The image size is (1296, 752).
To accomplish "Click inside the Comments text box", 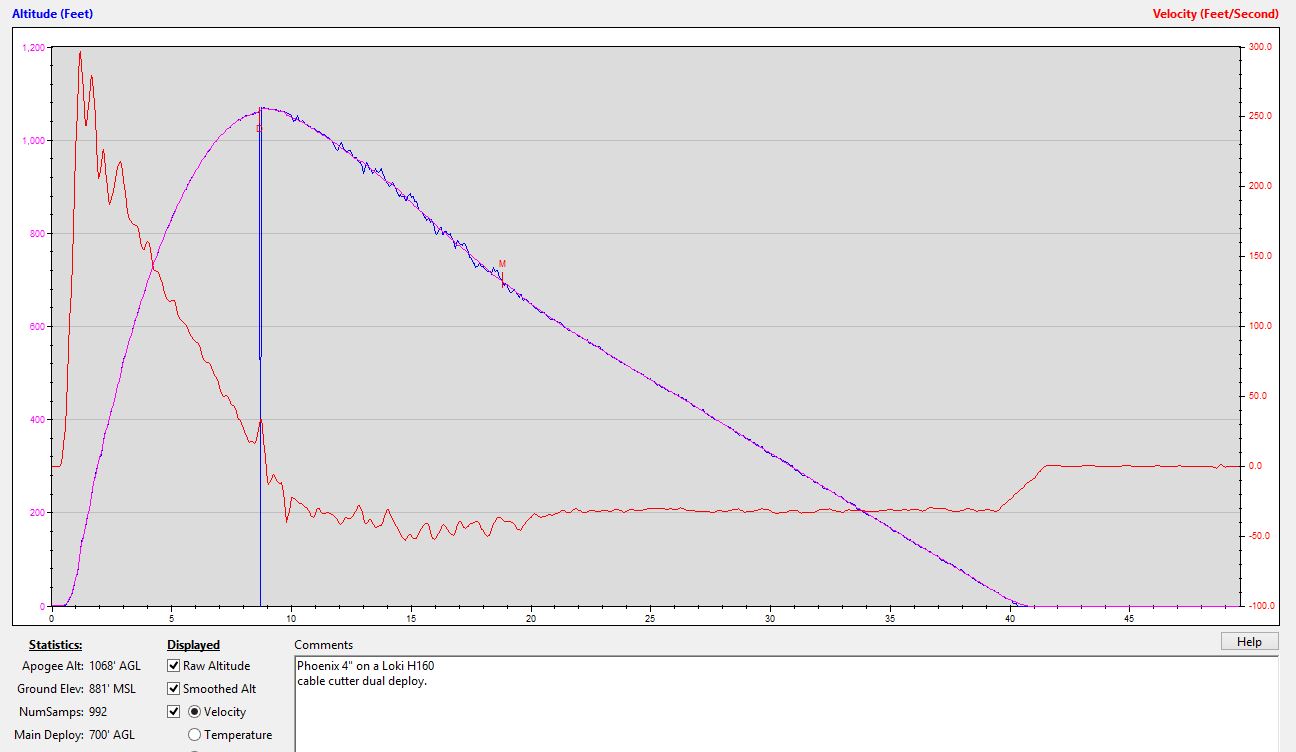I will click(x=785, y=705).
